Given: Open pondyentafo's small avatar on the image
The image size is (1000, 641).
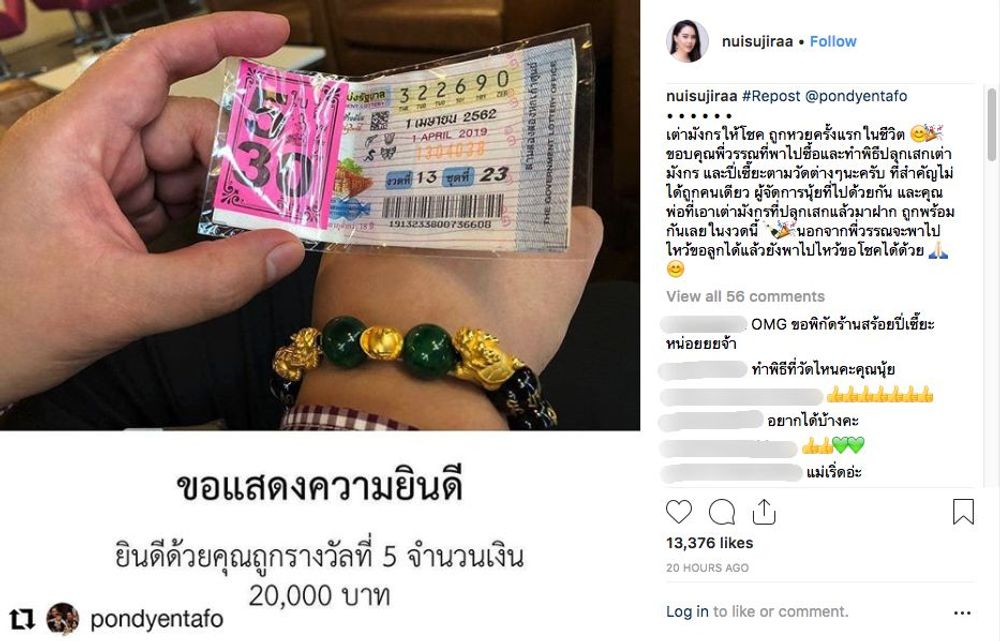Looking at the screenshot, I should 62,619.
